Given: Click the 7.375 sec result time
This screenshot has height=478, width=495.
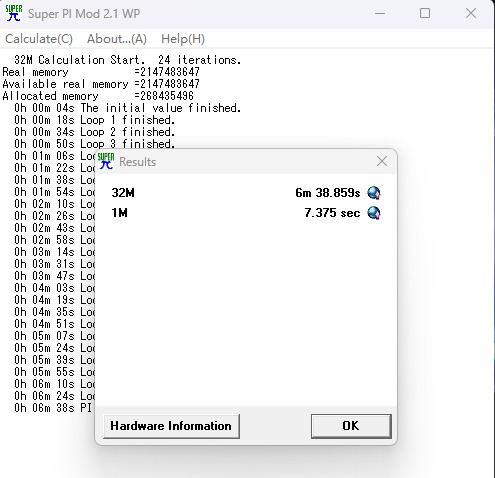Looking at the screenshot, I should (332, 213).
